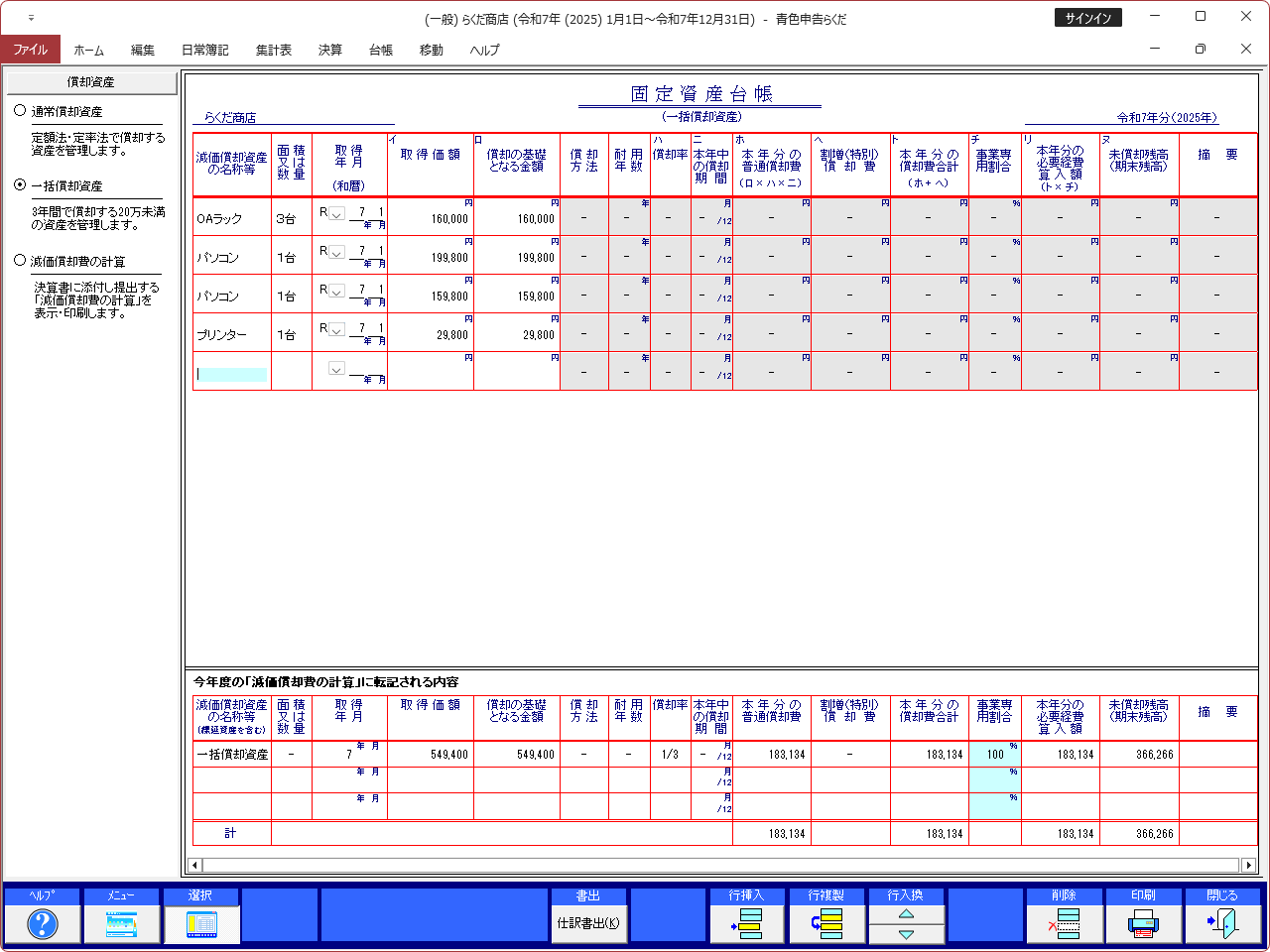Click the 仕訳書出(K) button
Image resolution: width=1270 pixels, height=952 pixels.
[588, 923]
